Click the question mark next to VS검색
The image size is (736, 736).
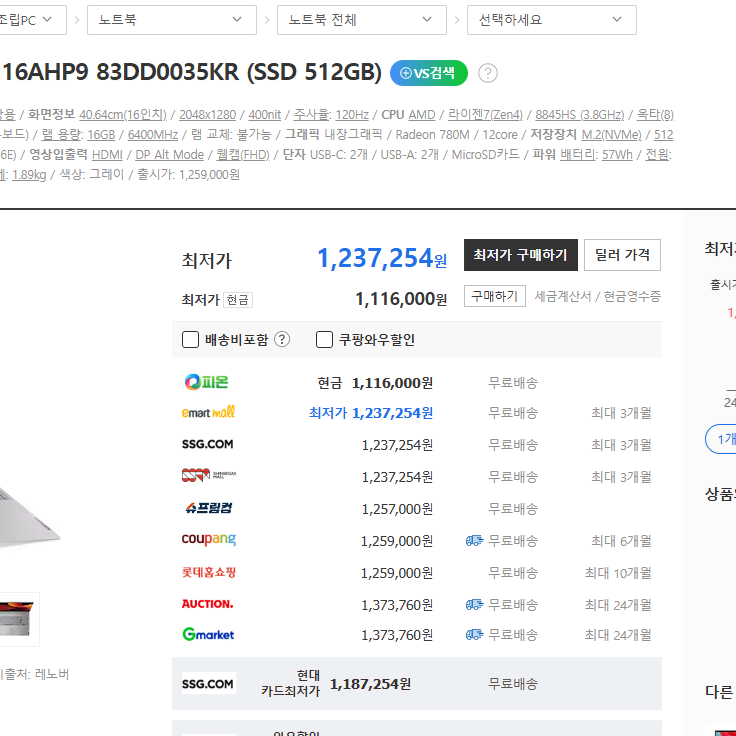[x=488, y=73]
